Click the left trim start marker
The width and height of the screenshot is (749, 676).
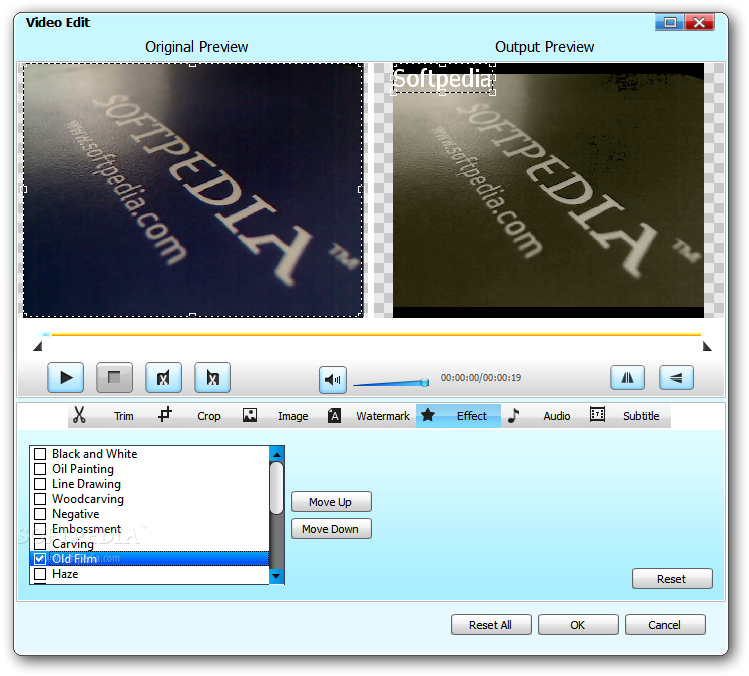point(38,346)
